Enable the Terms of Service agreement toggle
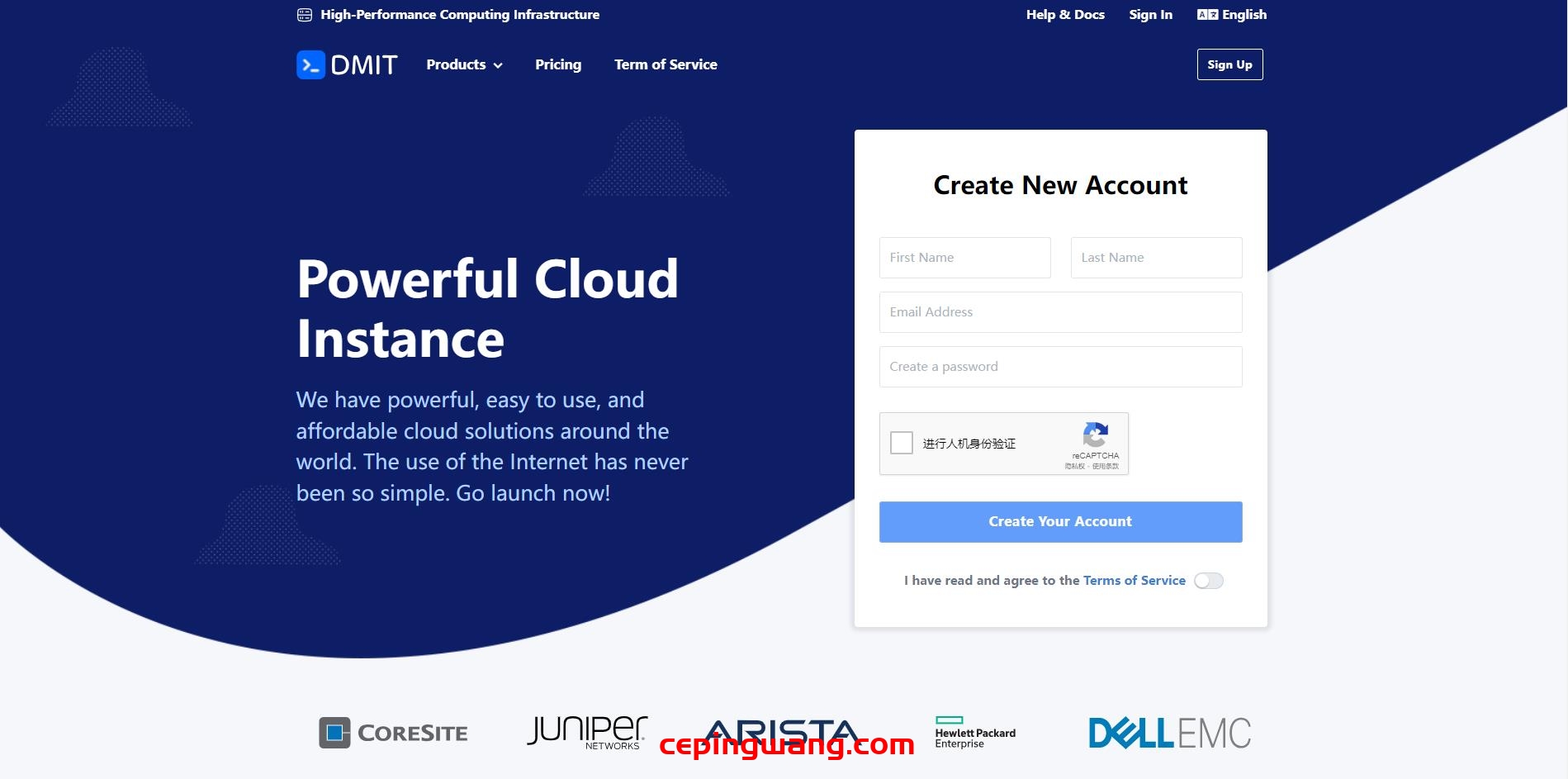 1208,581
